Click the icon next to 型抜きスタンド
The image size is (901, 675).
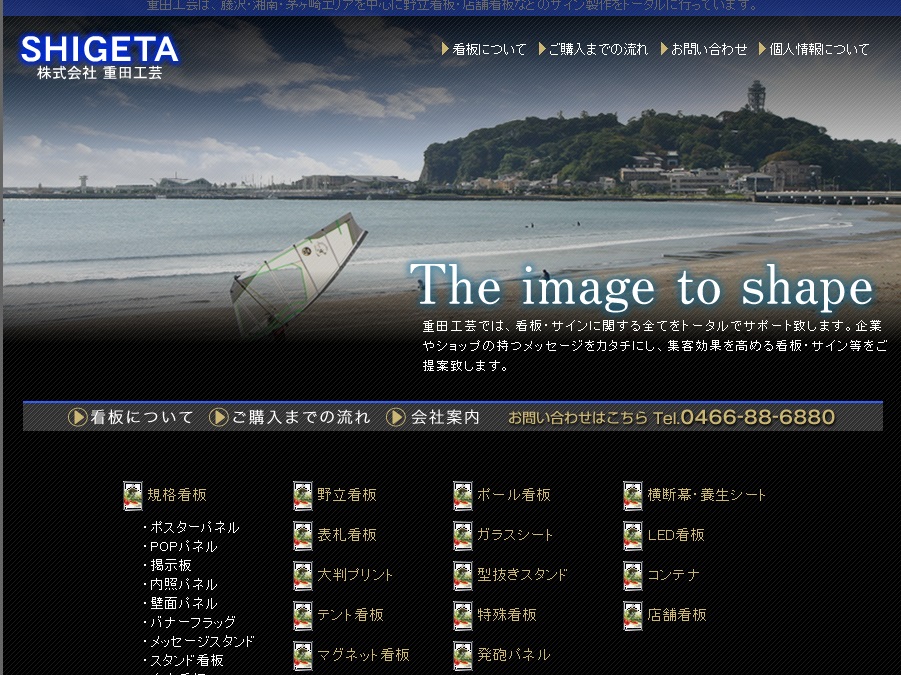pyautogui.click(x=463, y=576)
